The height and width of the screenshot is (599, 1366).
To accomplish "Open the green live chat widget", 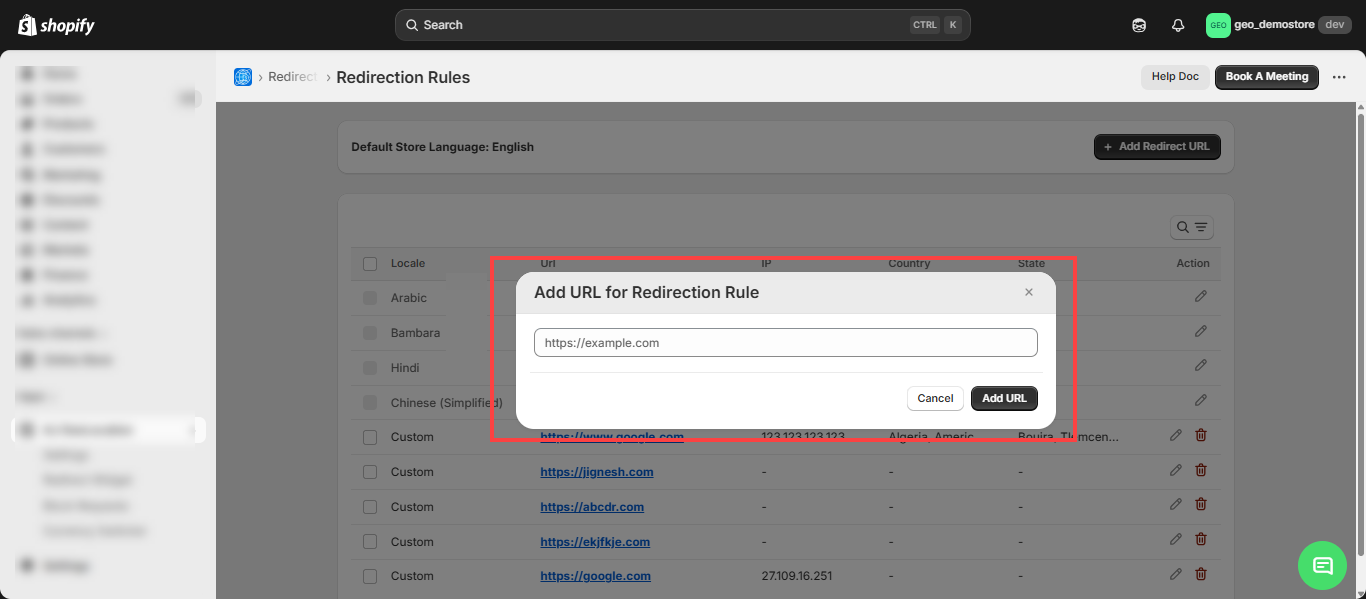I will [x=1322, y=565].
